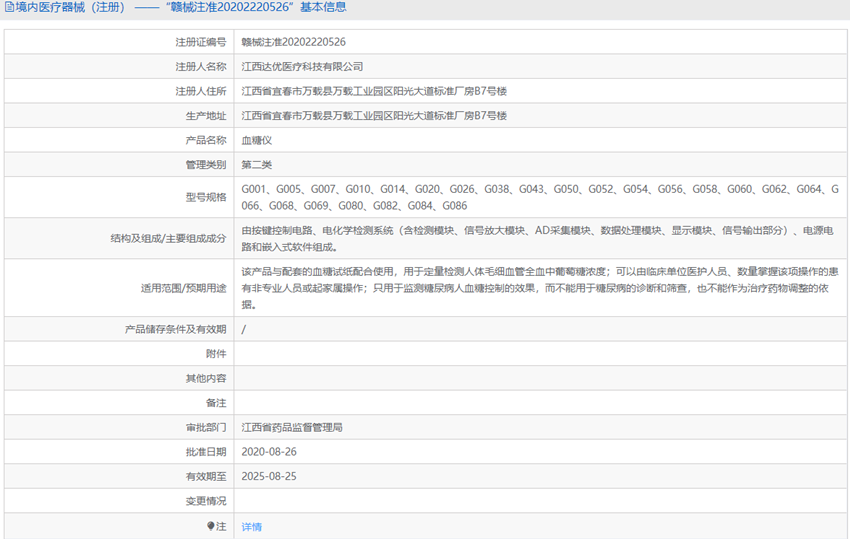The width and height of the screenshot is (850, 539).
Task: Click the marker icon beside 注 label
Action: click(211, 526)
